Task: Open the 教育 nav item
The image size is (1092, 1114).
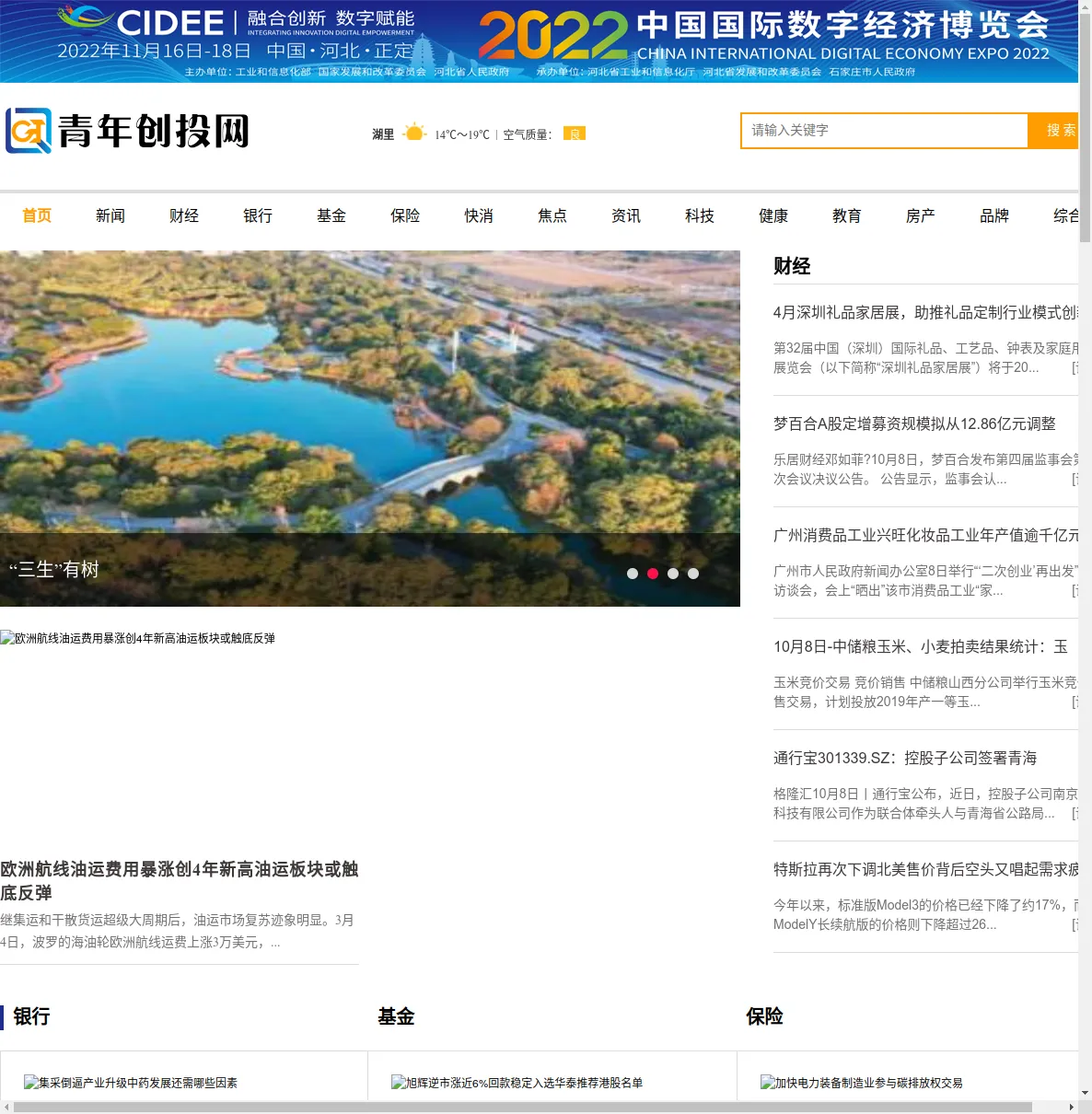Action: coord(847,215)
